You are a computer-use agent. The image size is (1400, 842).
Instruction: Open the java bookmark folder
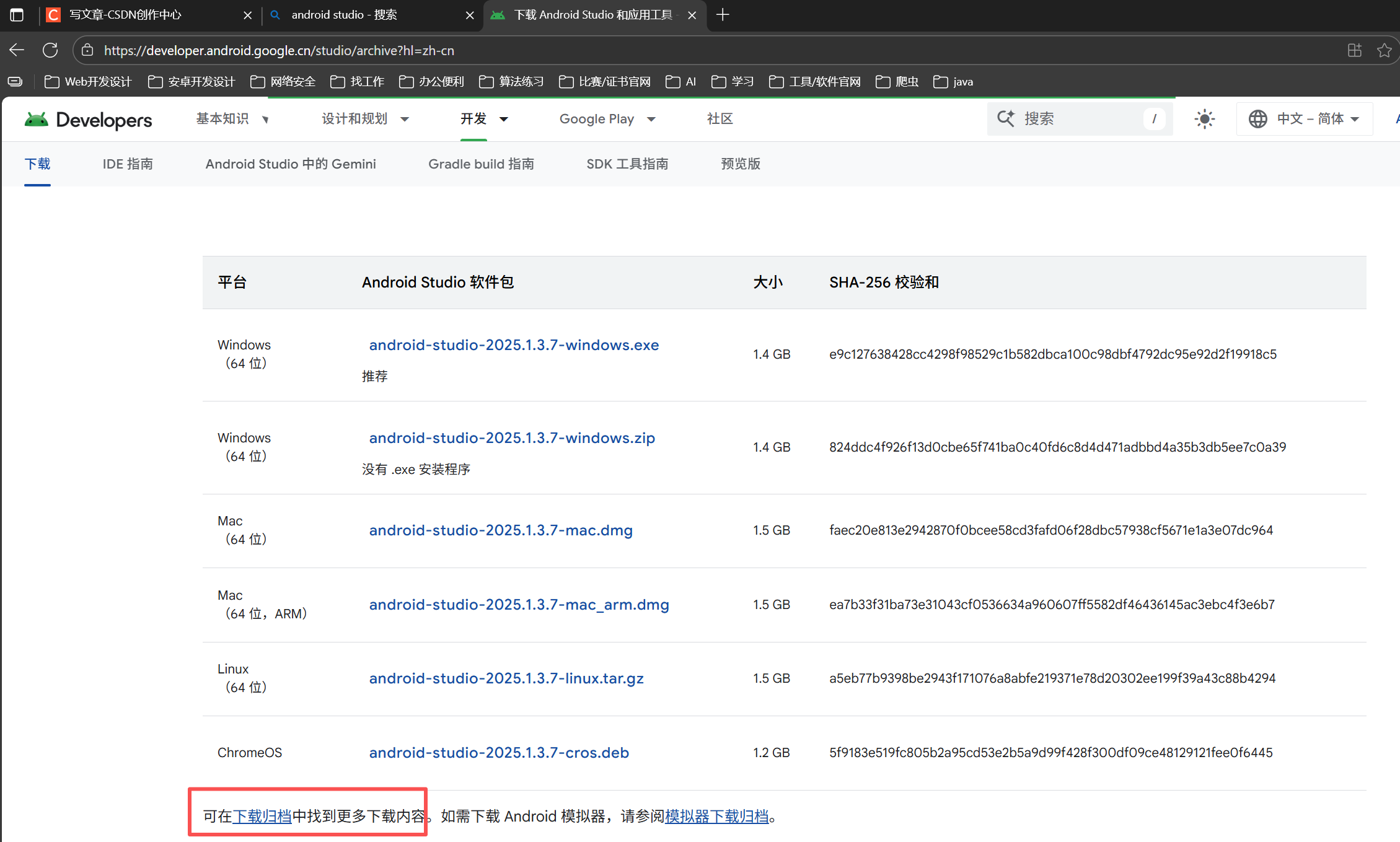point(953,82)
